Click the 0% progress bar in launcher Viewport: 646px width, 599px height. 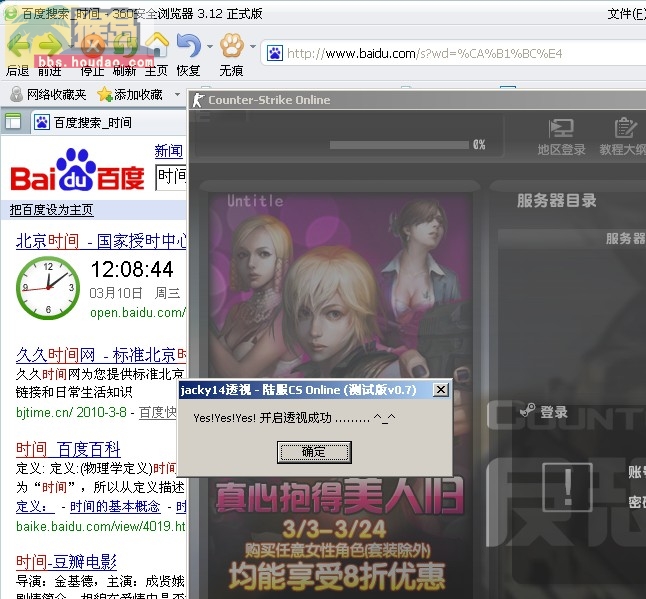399,145
